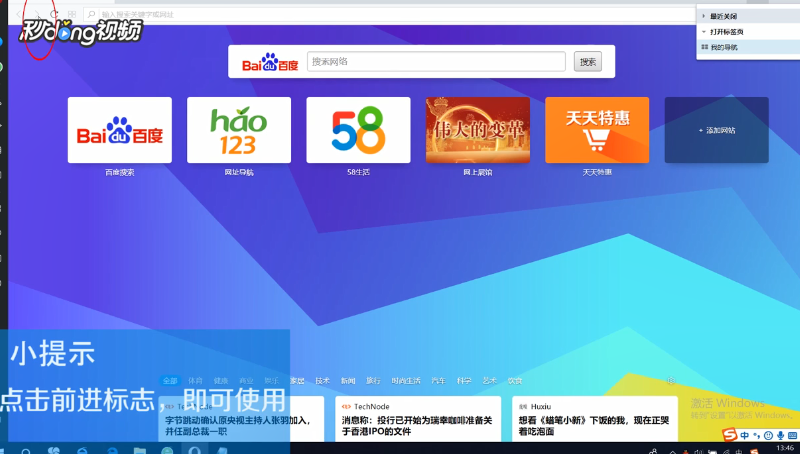Image resolution: width=800 pixels, height=454 pixels.
Task: Click the 百度搜索 label under first tile
Action: [x=120, y=172]
